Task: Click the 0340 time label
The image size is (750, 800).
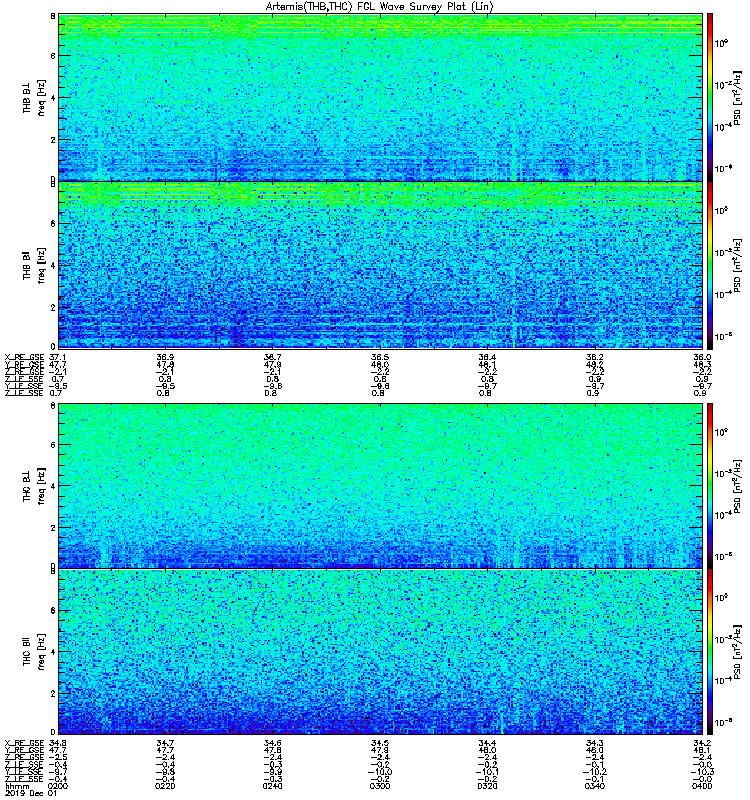Action: [594, 786]
